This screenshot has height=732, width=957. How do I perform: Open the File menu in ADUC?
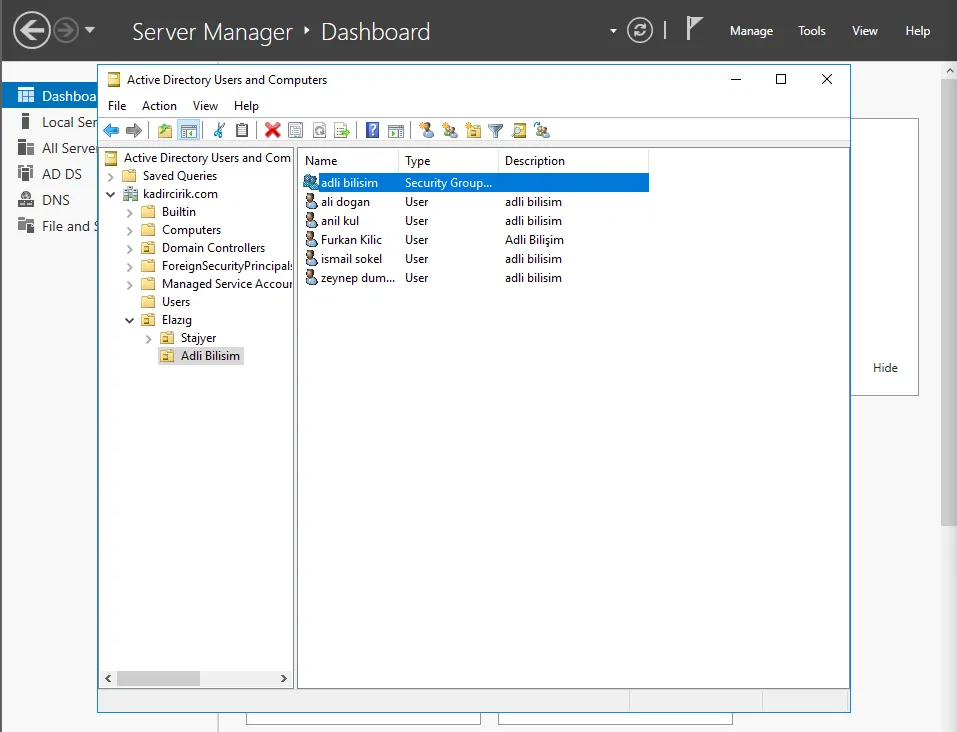coord(117,106)
